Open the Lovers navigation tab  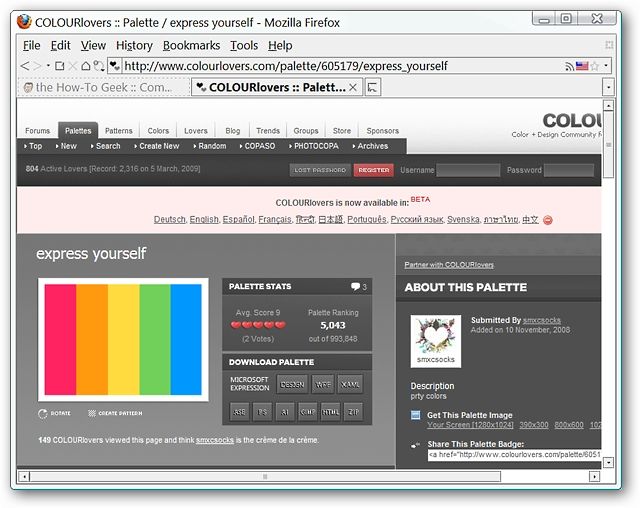click(196, 131)
